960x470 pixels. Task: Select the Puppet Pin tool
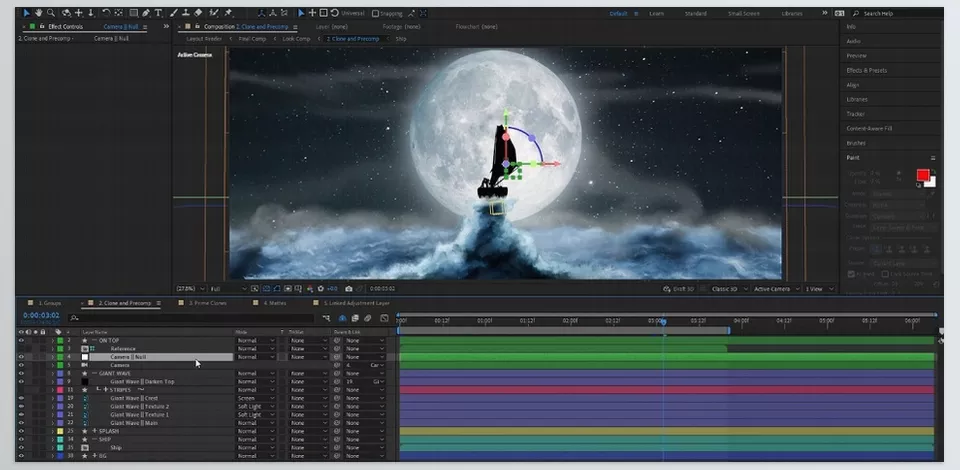click(228, 13)
